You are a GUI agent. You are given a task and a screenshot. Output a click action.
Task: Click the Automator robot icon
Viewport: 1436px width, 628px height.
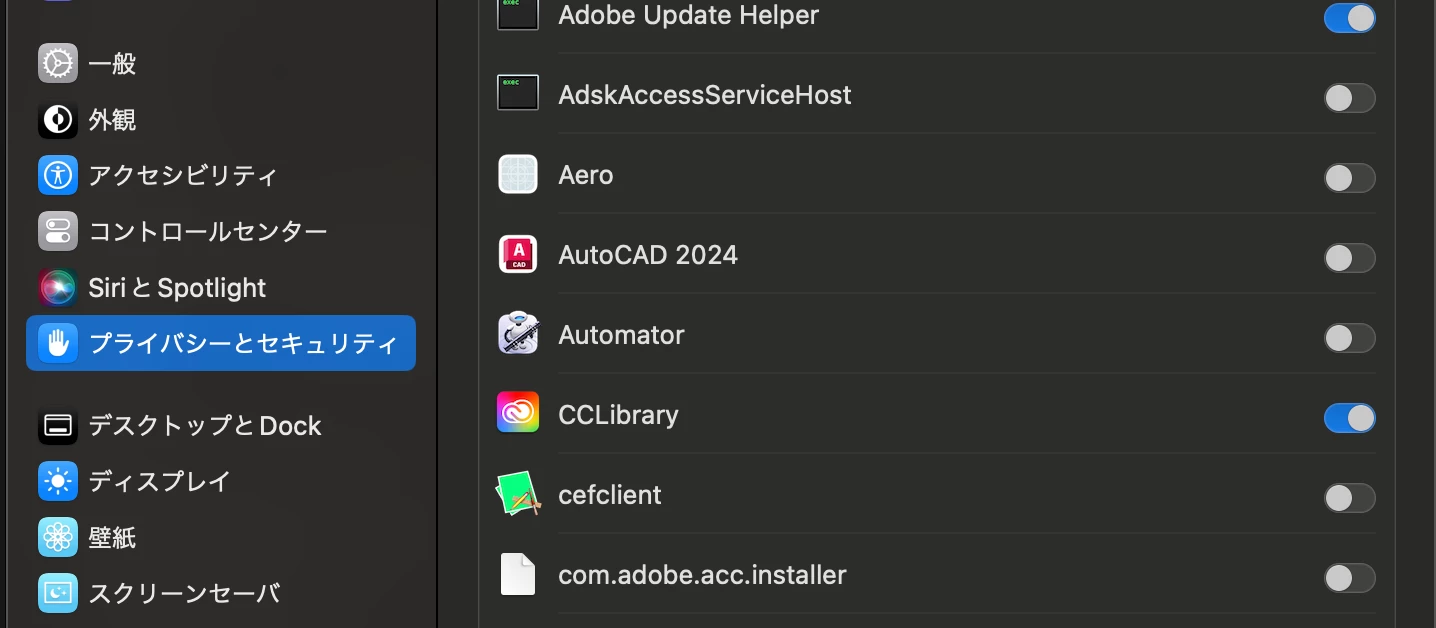(x=518, y=334)
